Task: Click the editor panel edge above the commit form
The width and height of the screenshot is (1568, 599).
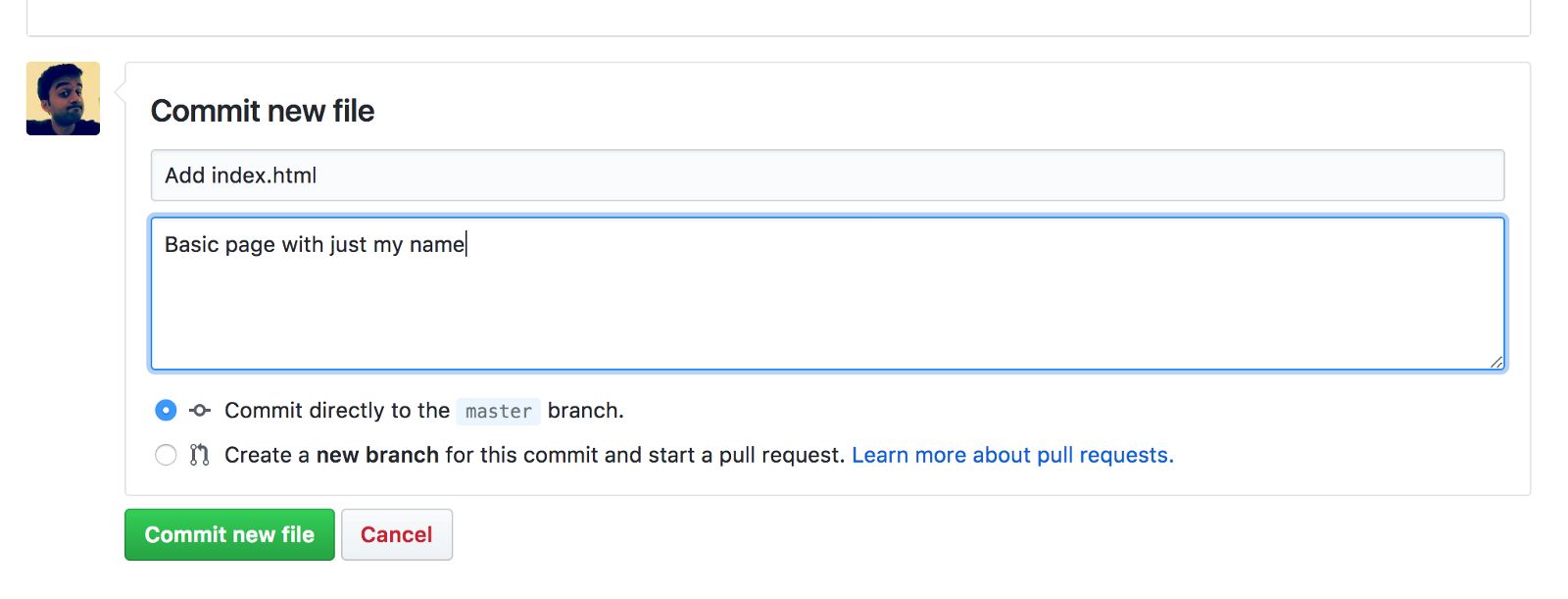Action: pyautogui.click(x=778, y=35)
